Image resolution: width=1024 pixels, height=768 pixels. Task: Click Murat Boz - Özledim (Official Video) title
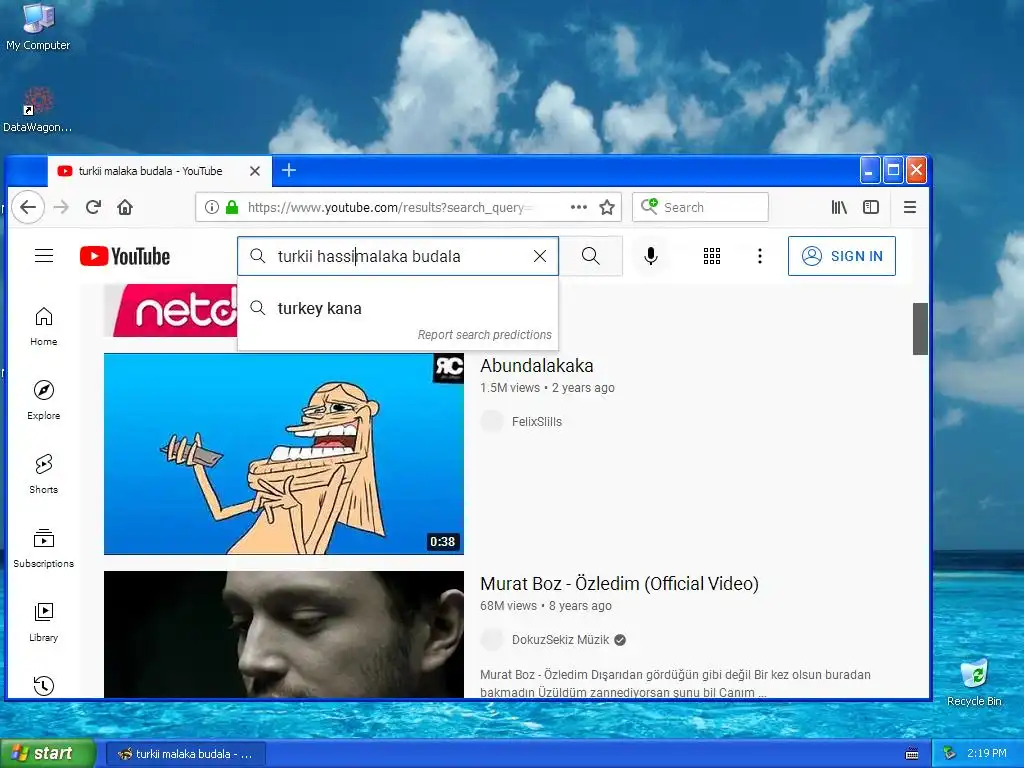(x=619, y=584)
